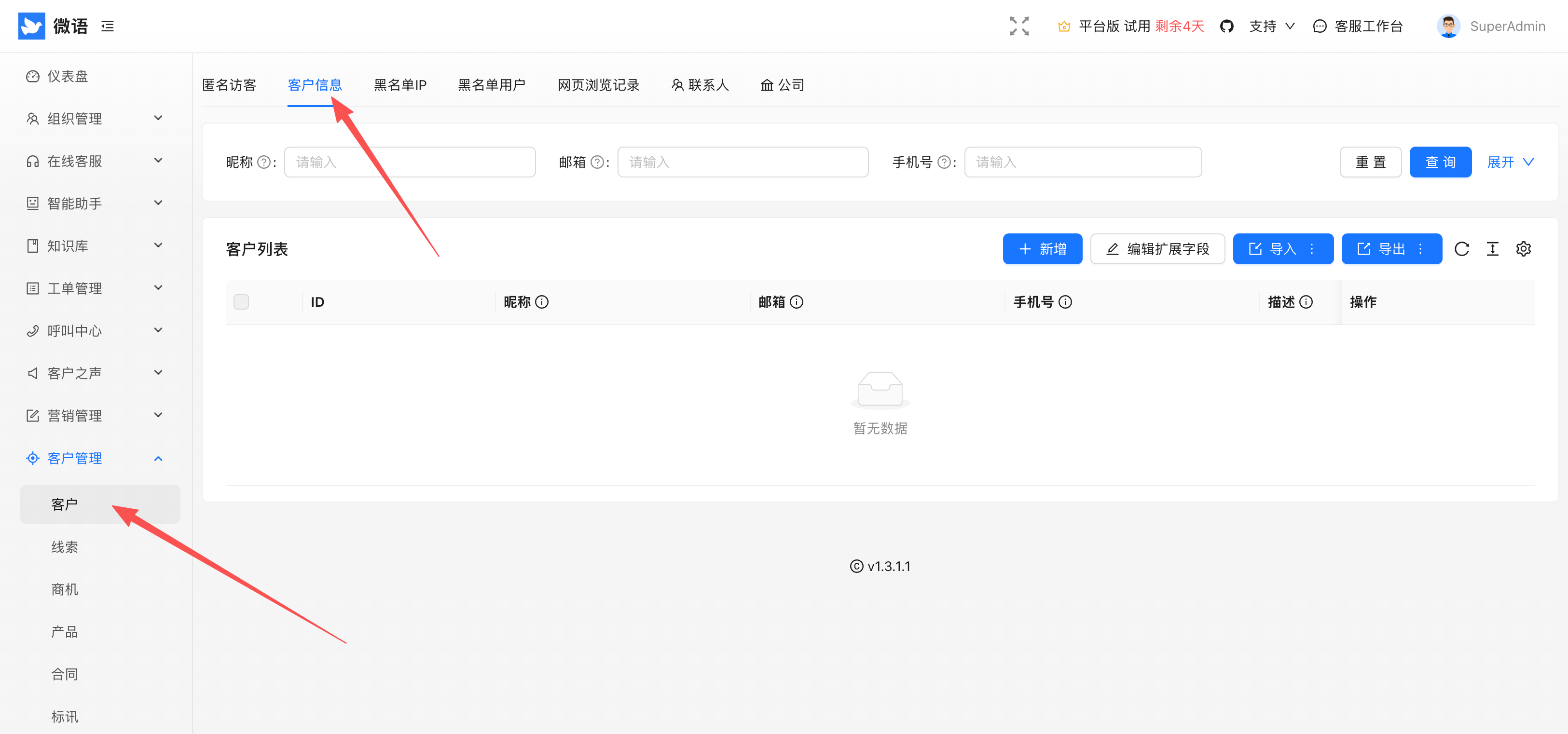This screenshot has height=734, width=1568.
Task: Expand the 呼叫中心 menu
Action: click(96, 330)
